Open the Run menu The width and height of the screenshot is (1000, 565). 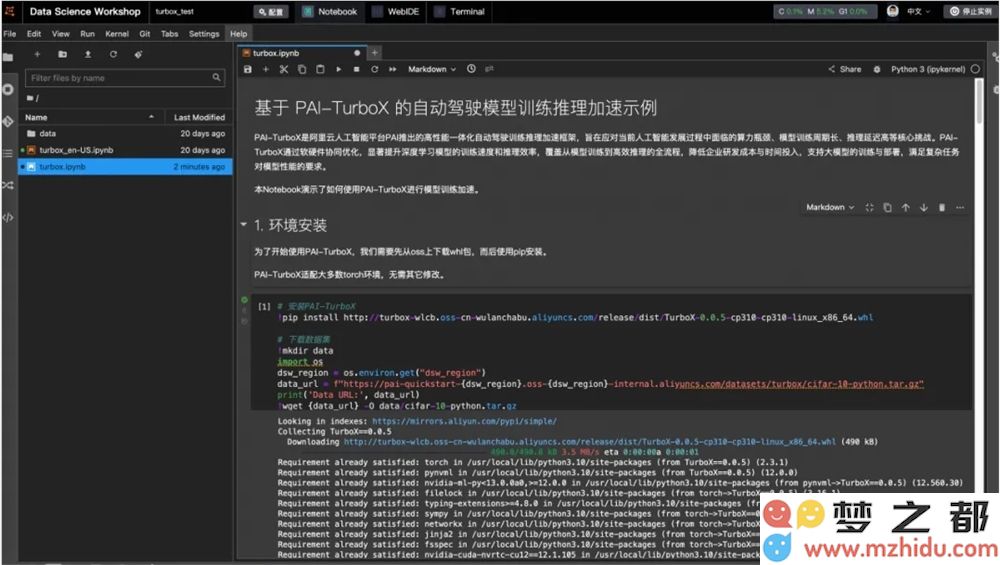click(x=87, y=34)
